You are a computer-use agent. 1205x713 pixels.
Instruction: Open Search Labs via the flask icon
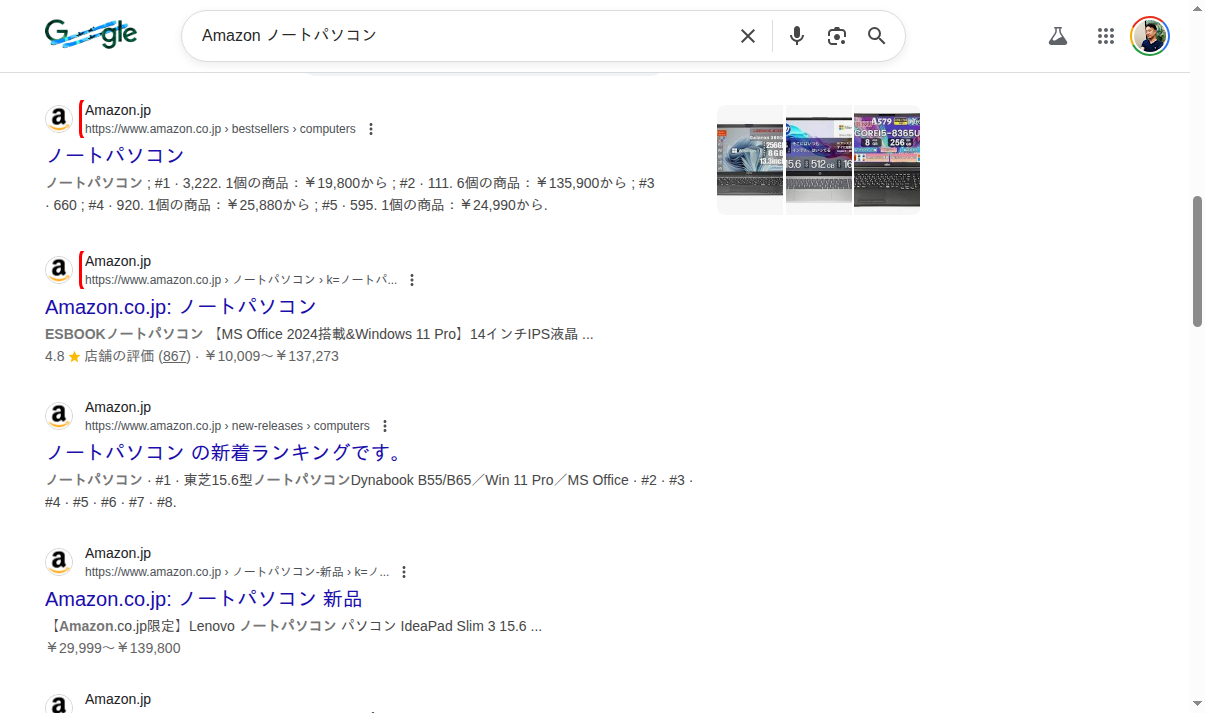pyautogui.click(x=1058, y=35)
